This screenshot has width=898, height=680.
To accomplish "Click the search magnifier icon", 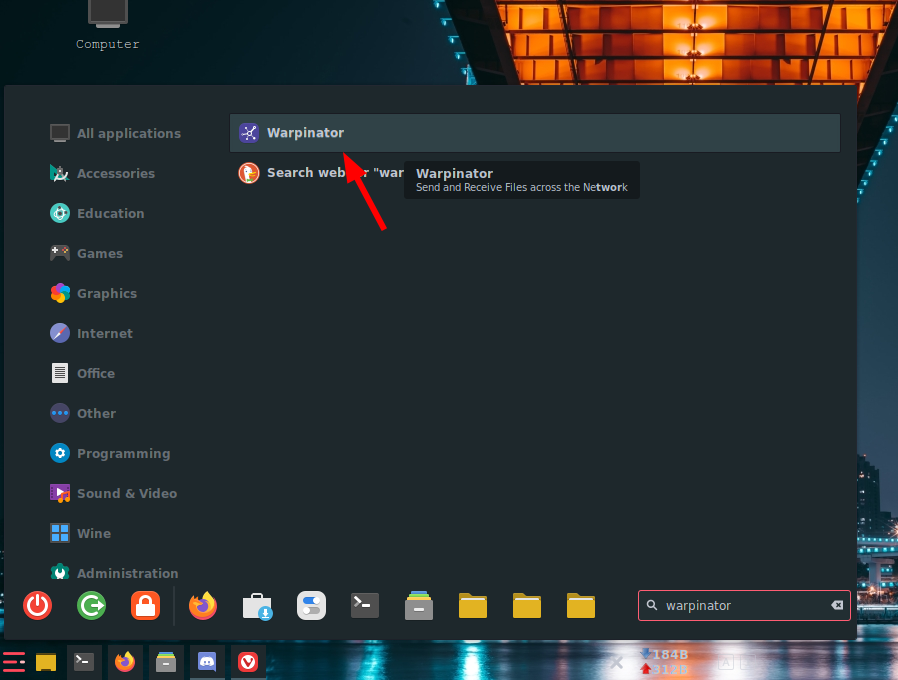I will click(x=652, y=605).
